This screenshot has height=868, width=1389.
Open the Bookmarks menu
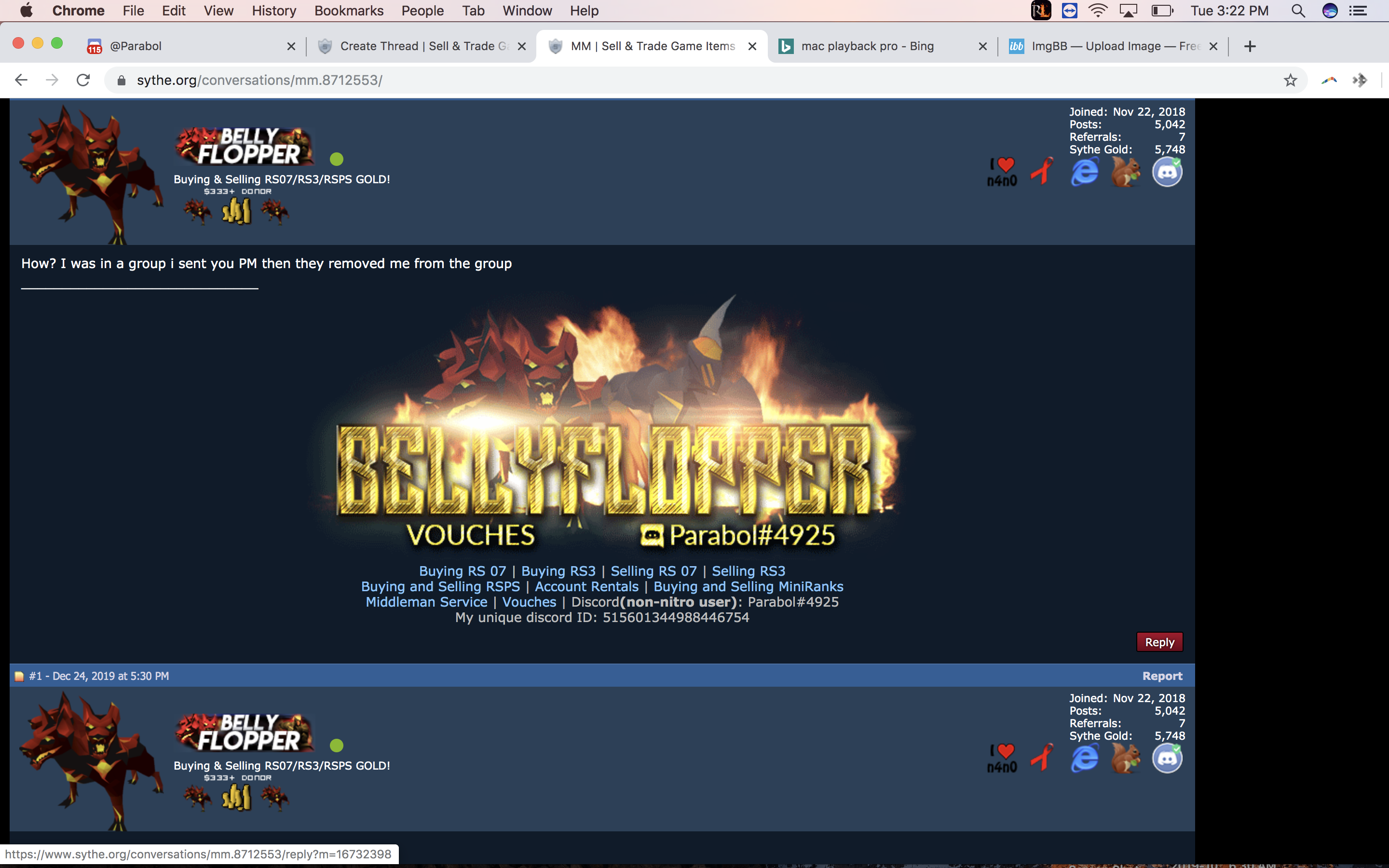[348, 10]
